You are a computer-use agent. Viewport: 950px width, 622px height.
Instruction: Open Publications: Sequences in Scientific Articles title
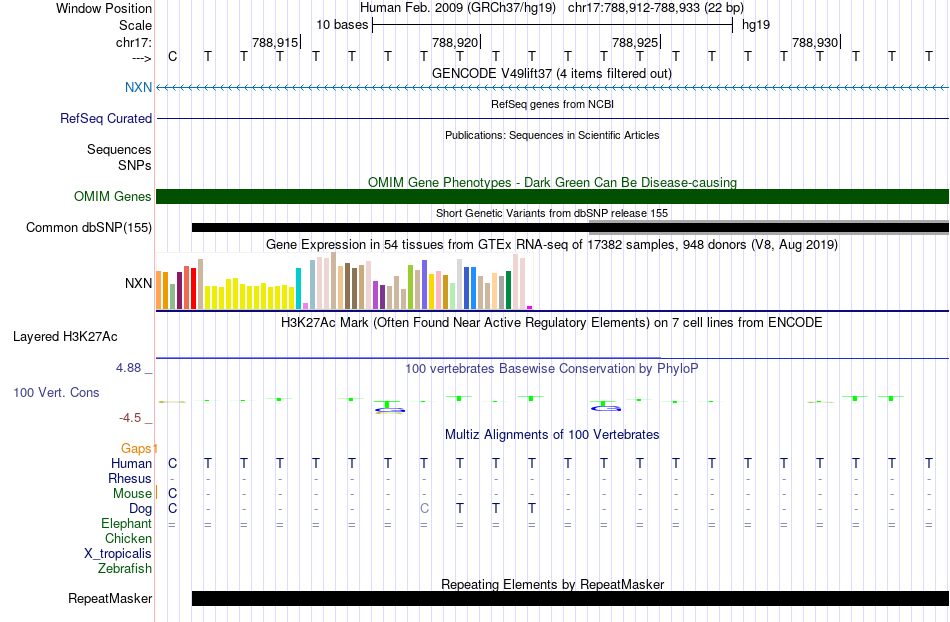552,135
